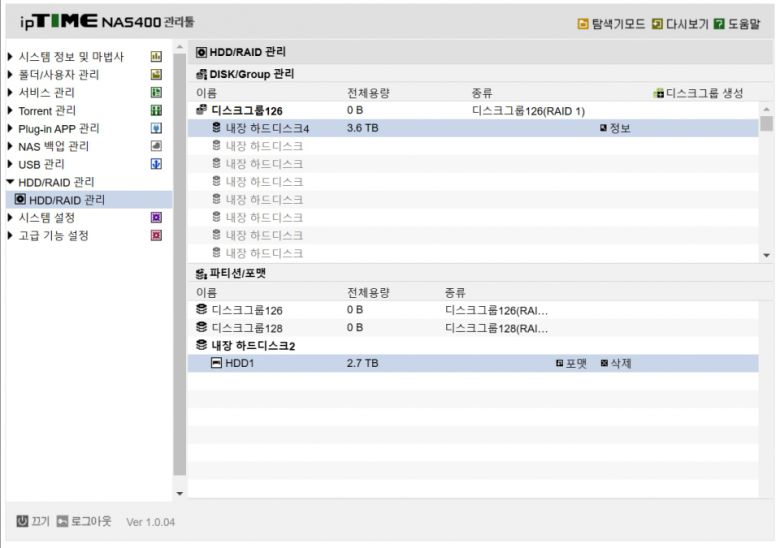The height and width of the screenshot is (548, 780).
Task: Click the 3.6 TB capacity value
Action: tap(363, 128)
